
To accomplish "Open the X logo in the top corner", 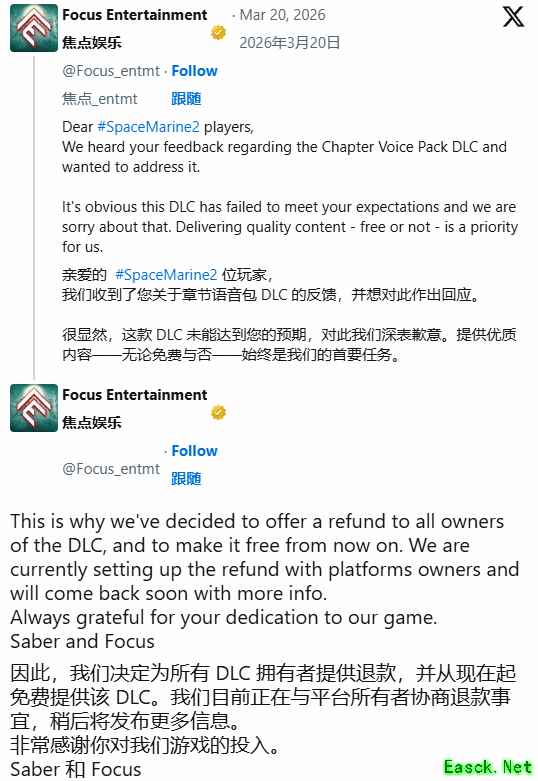I will click(513, 16).
